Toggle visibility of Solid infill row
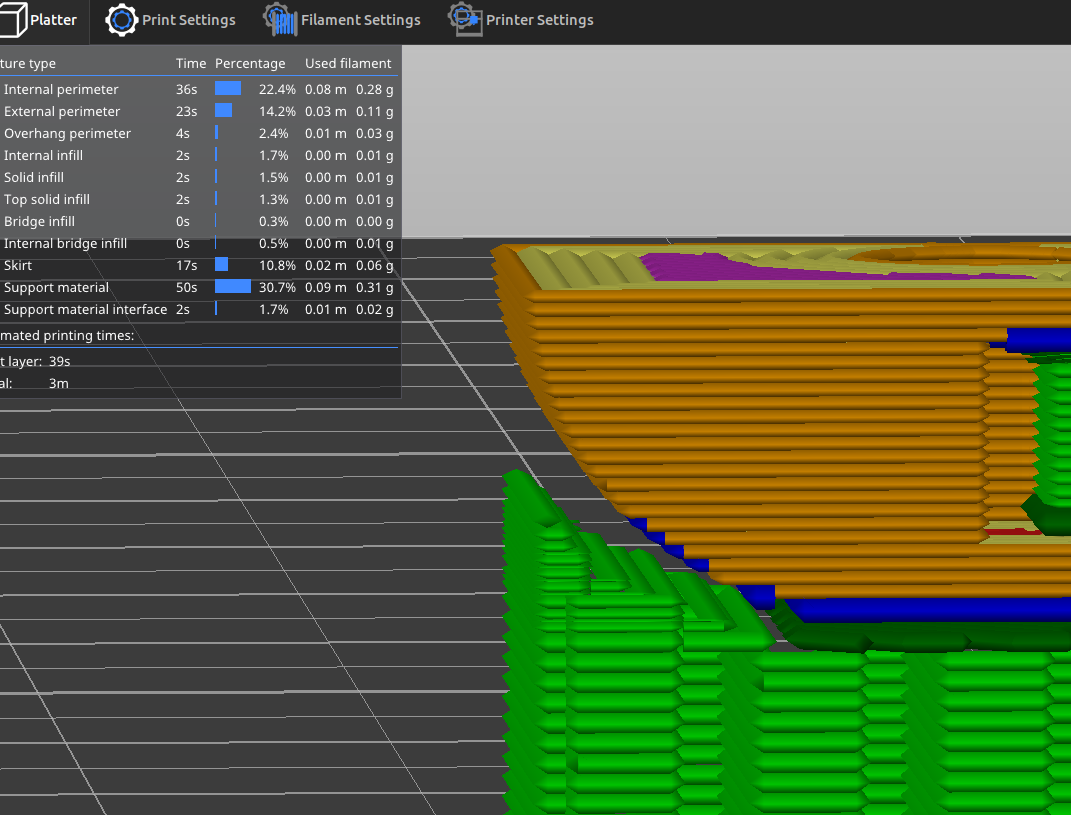This screenshot has height=815, width=1071. tap(199, 178)
